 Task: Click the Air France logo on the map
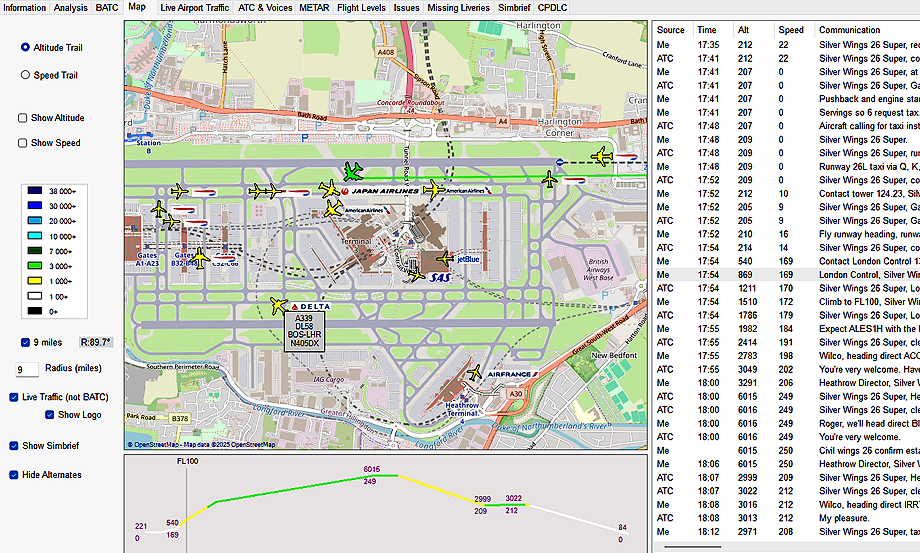tap(511, 374)
